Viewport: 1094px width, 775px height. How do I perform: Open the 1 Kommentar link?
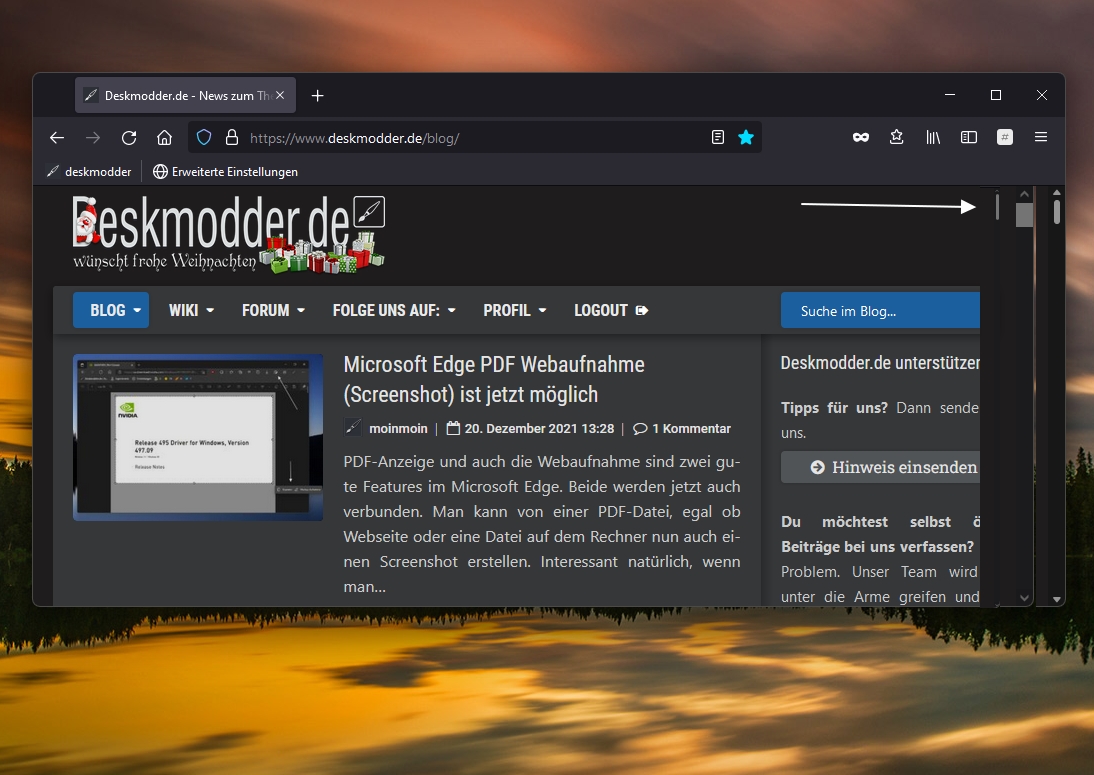coord(682,428)
